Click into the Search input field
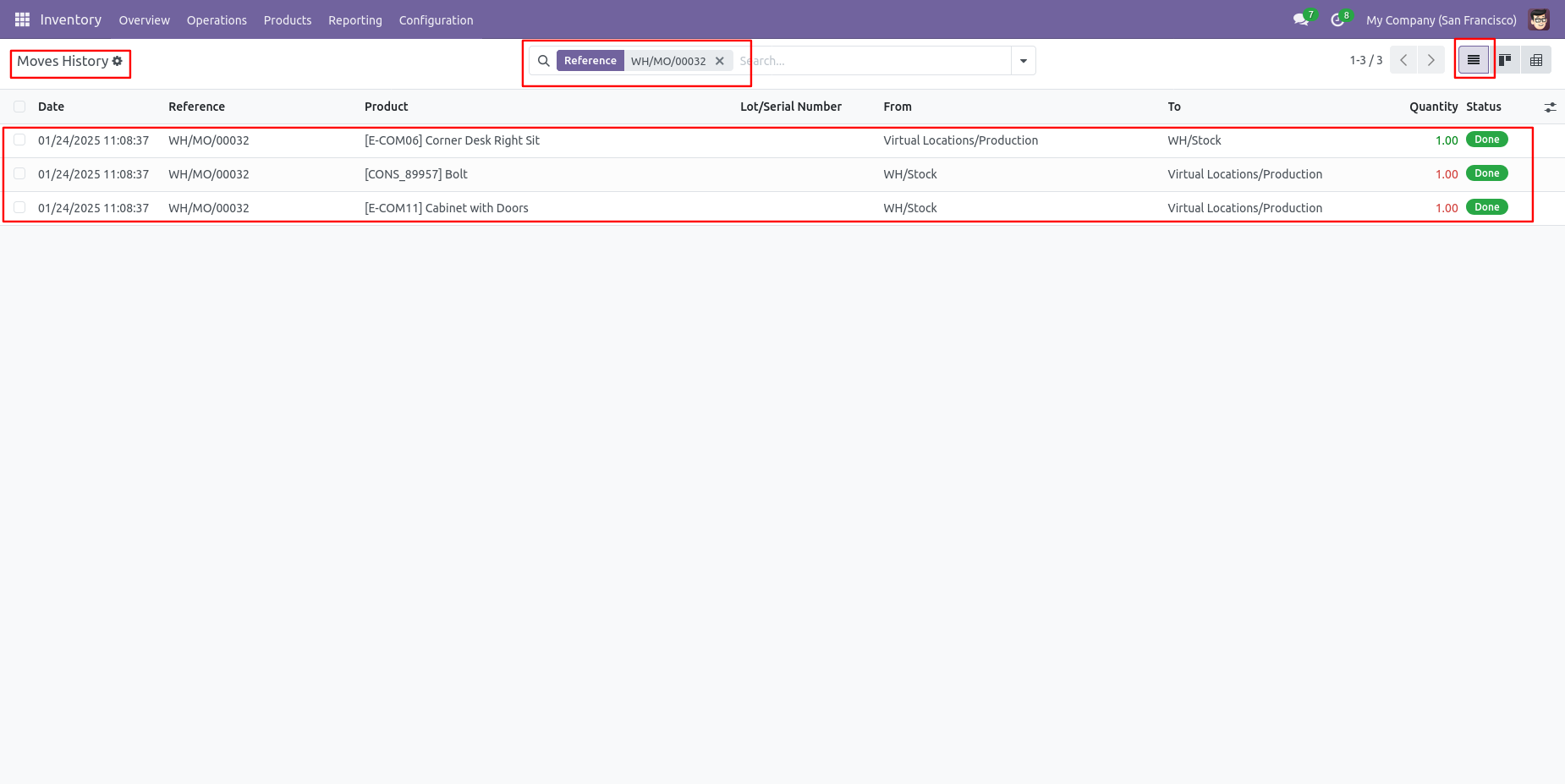The image size is (1565, 784). pyautogui.click(x=871, y=61)
